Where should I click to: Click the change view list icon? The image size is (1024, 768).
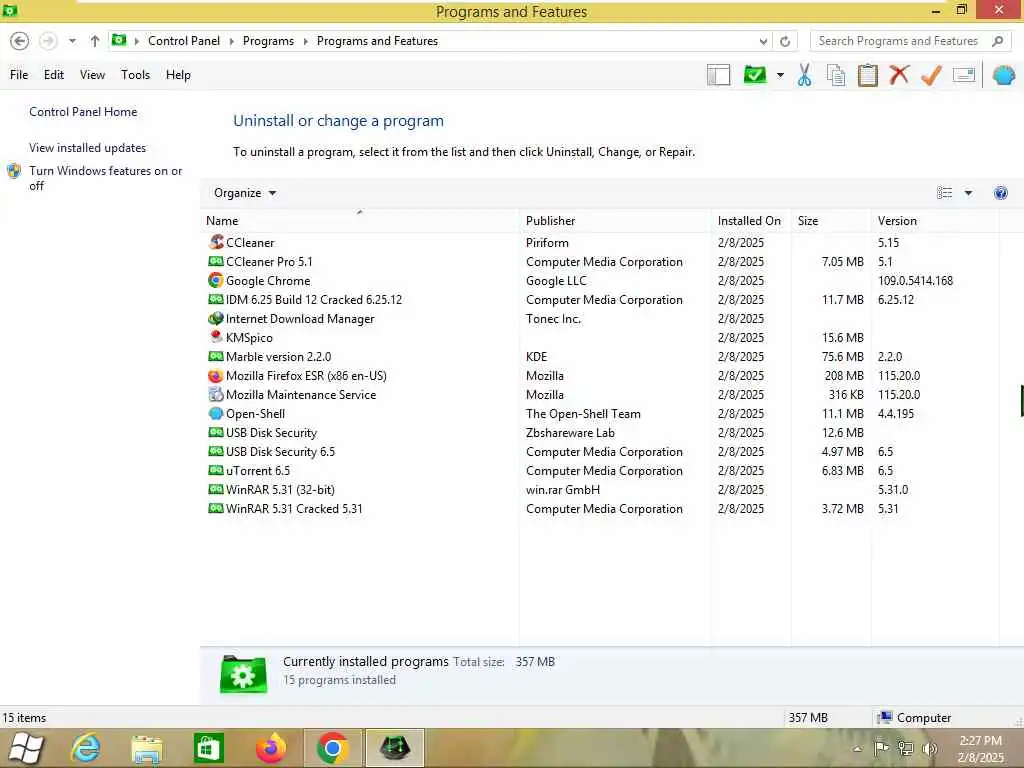click(x=944, y=193)
